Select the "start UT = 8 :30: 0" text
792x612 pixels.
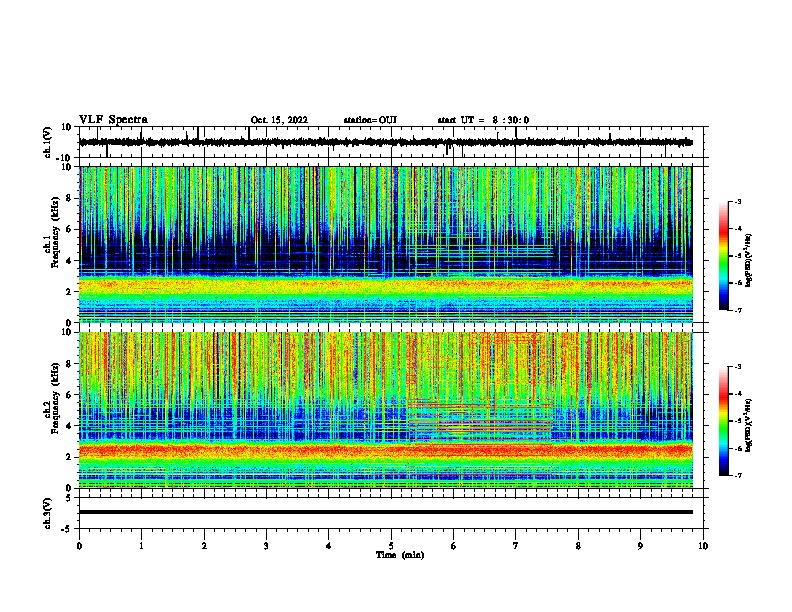coord(483,120)
